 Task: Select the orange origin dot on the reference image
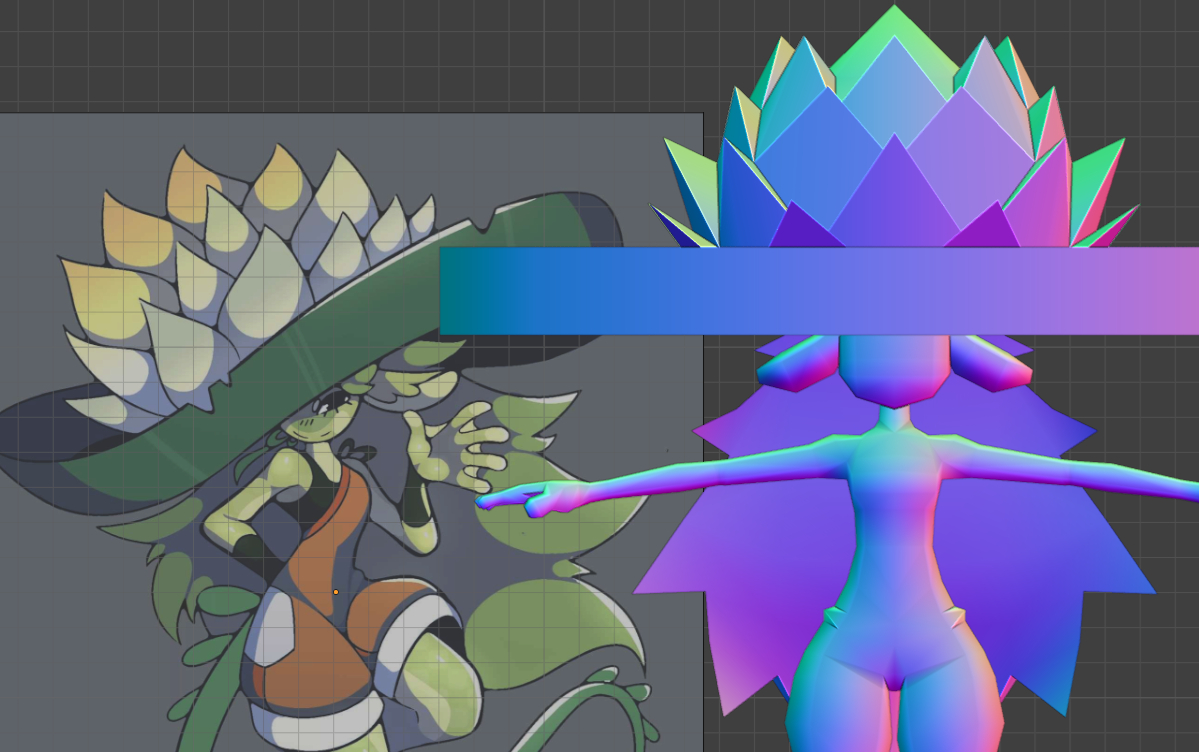(x=336, y=593)
